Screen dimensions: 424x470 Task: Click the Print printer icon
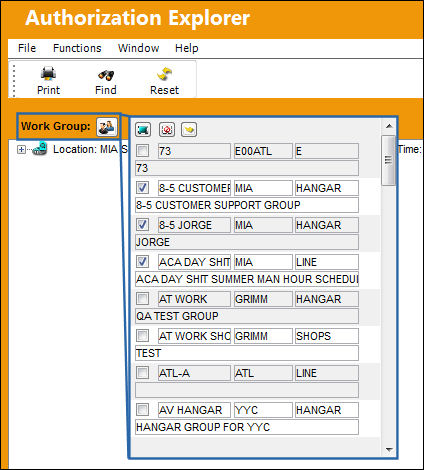(x=48, y=74)
